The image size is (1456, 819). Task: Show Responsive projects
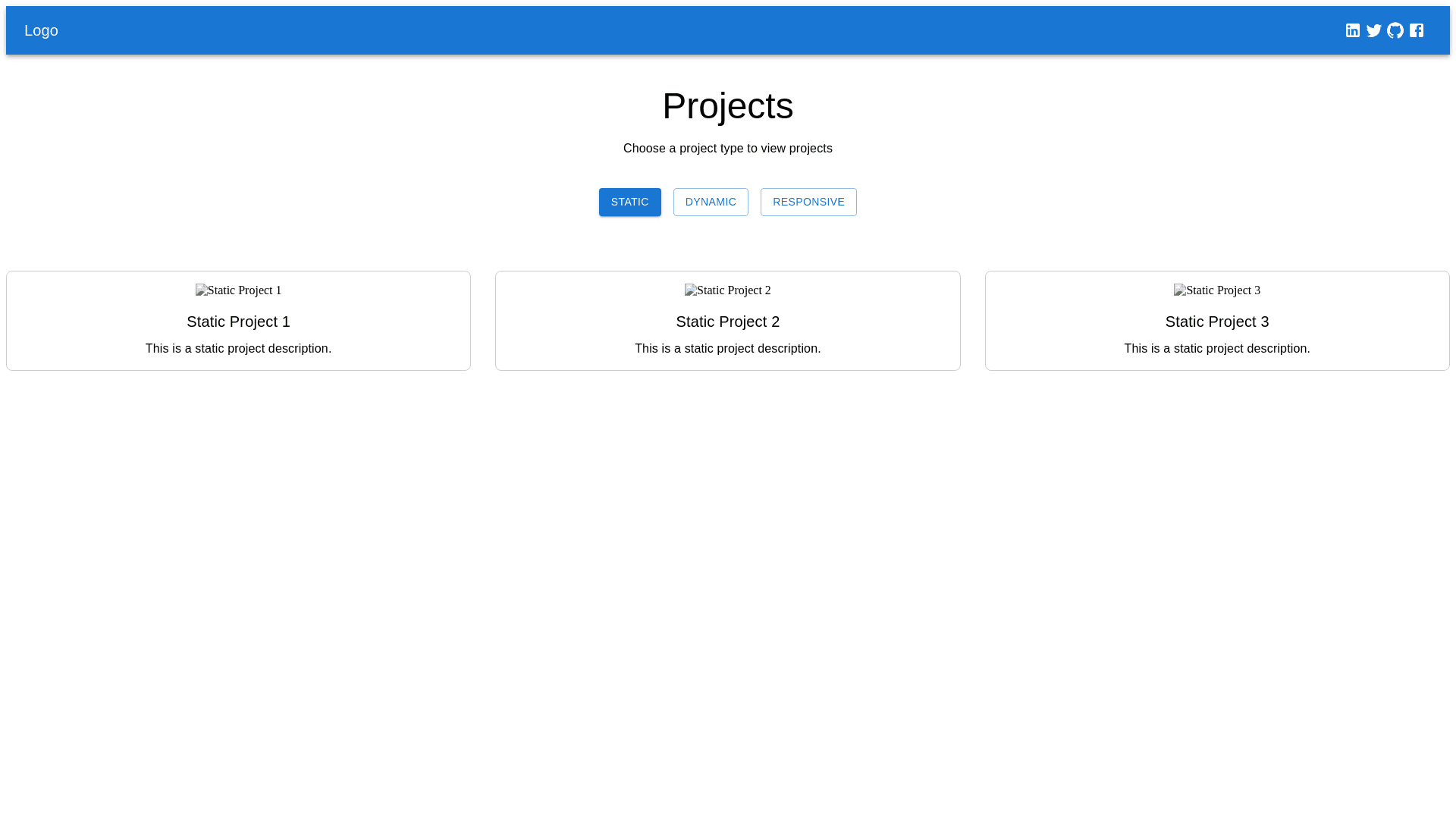(808, 202)
